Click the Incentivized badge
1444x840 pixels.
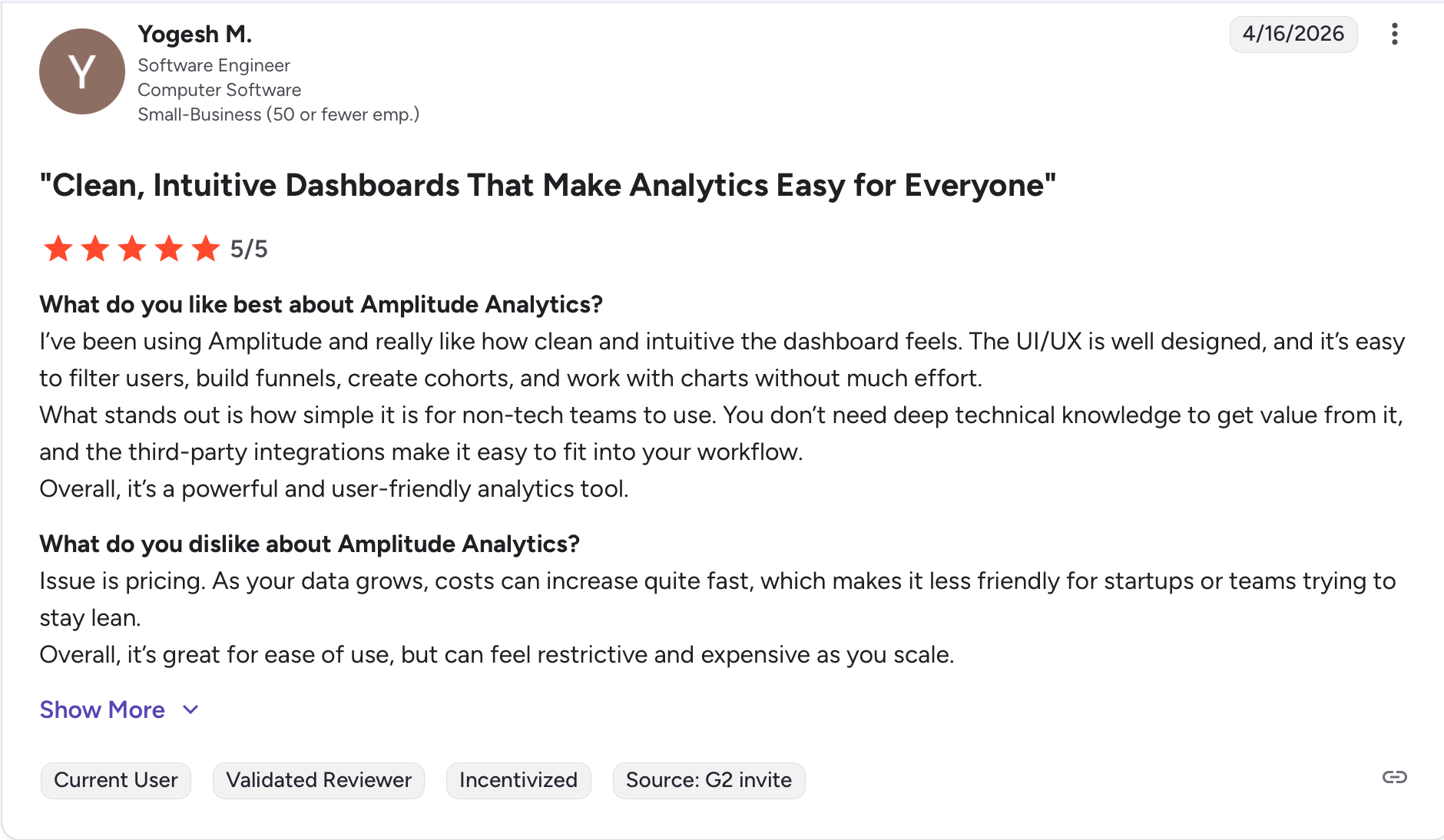pyautogui.click(x=518, y=780)
